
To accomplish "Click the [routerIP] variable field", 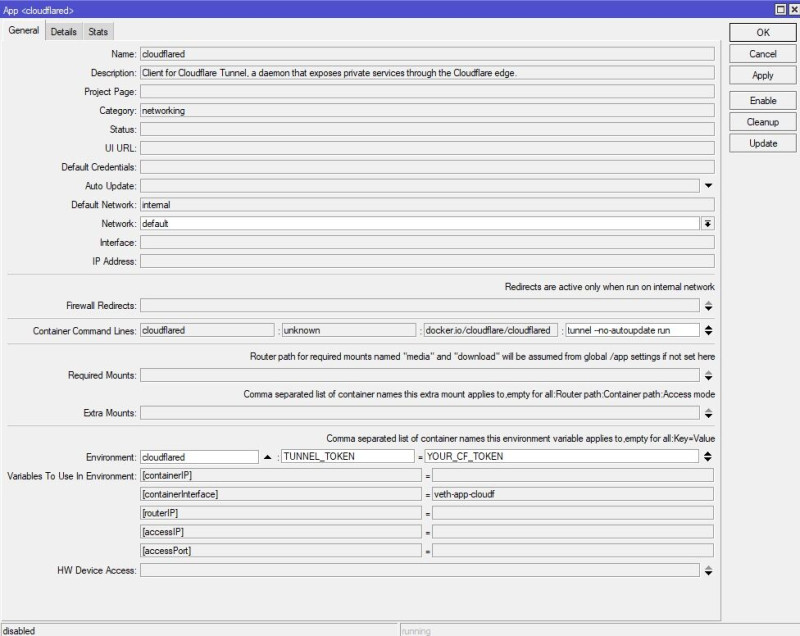I will 281,513.
